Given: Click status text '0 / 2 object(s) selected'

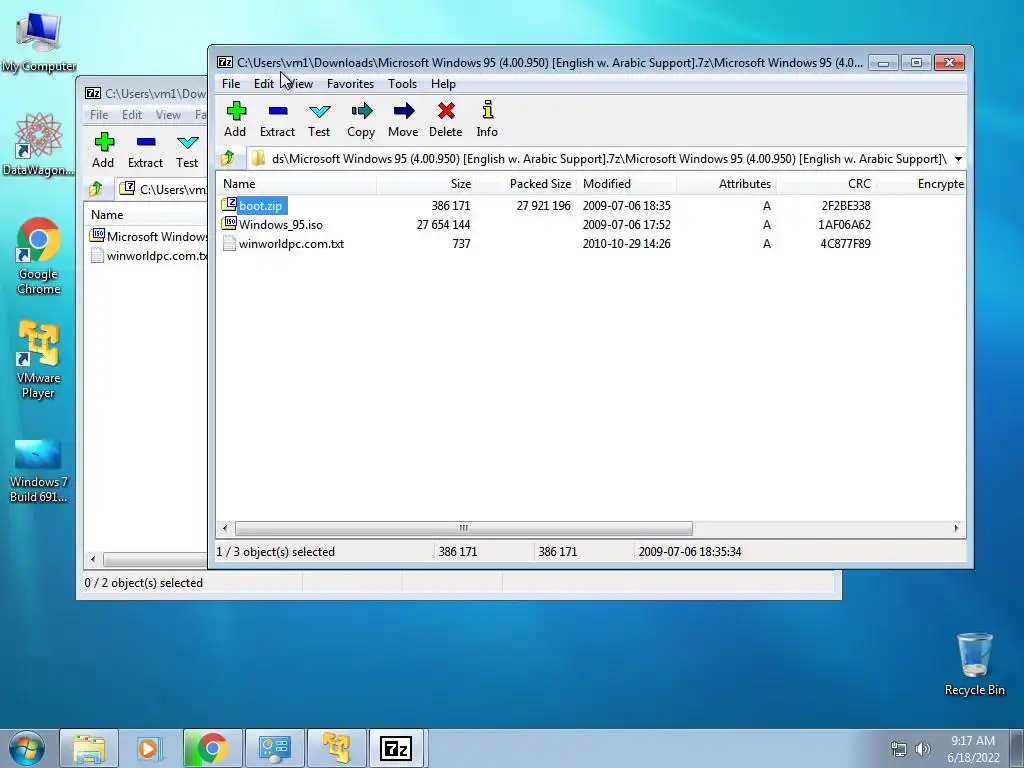Looking at the screenshot, I should 144,583.
